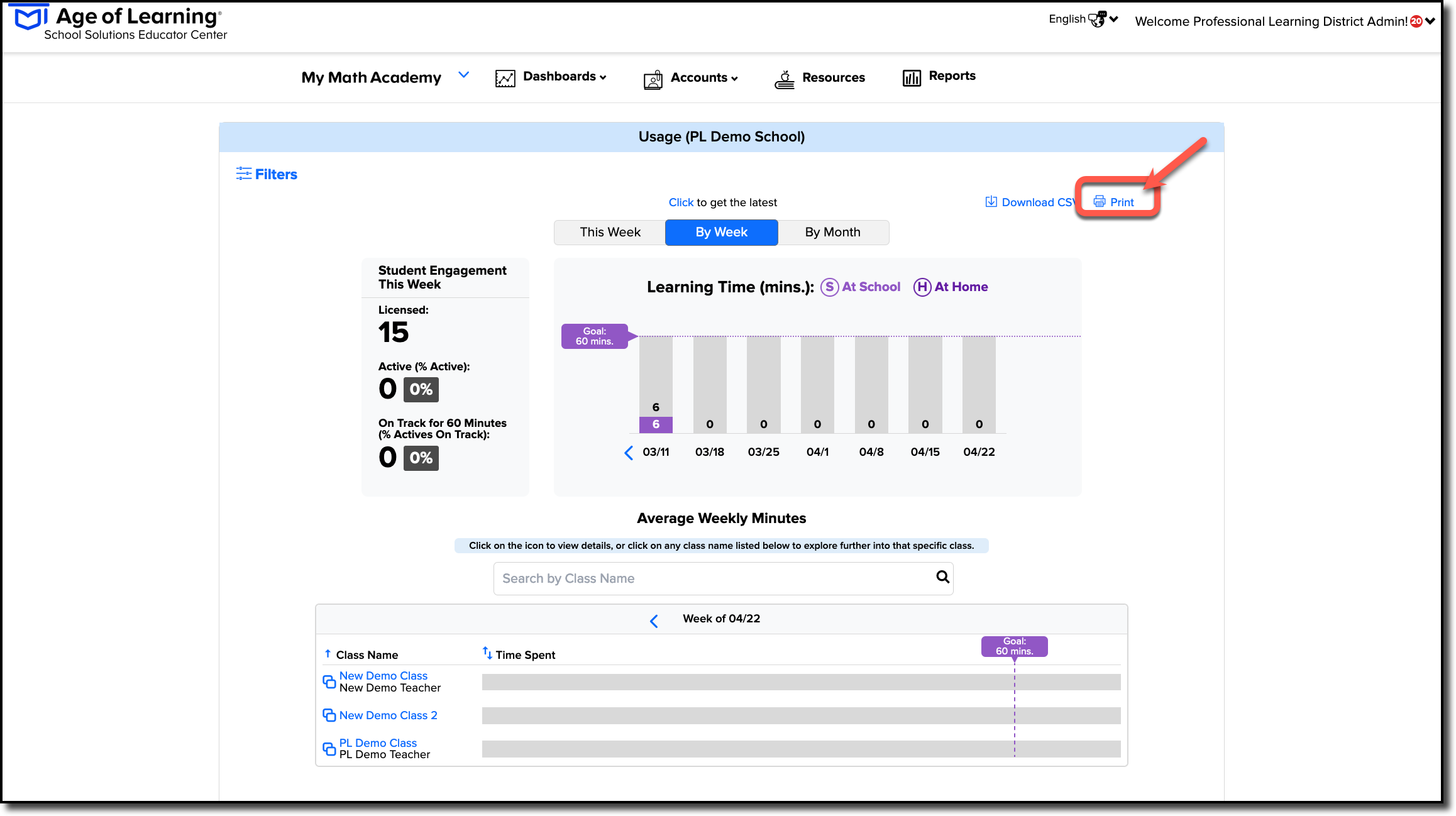Expand the English language dropdown arrow

(1114, 19)
